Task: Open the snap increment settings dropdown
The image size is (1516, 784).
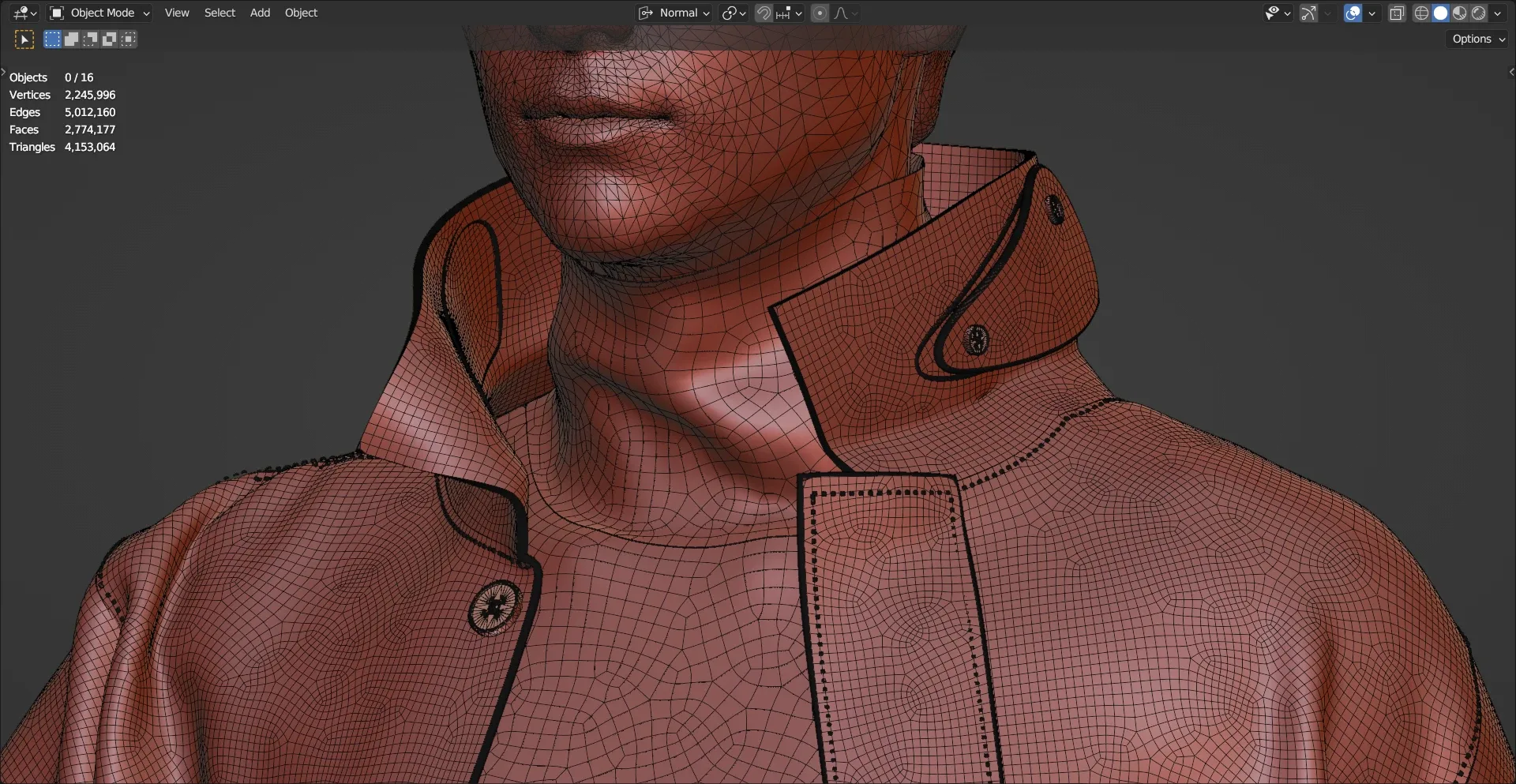Action: (789, 13)
